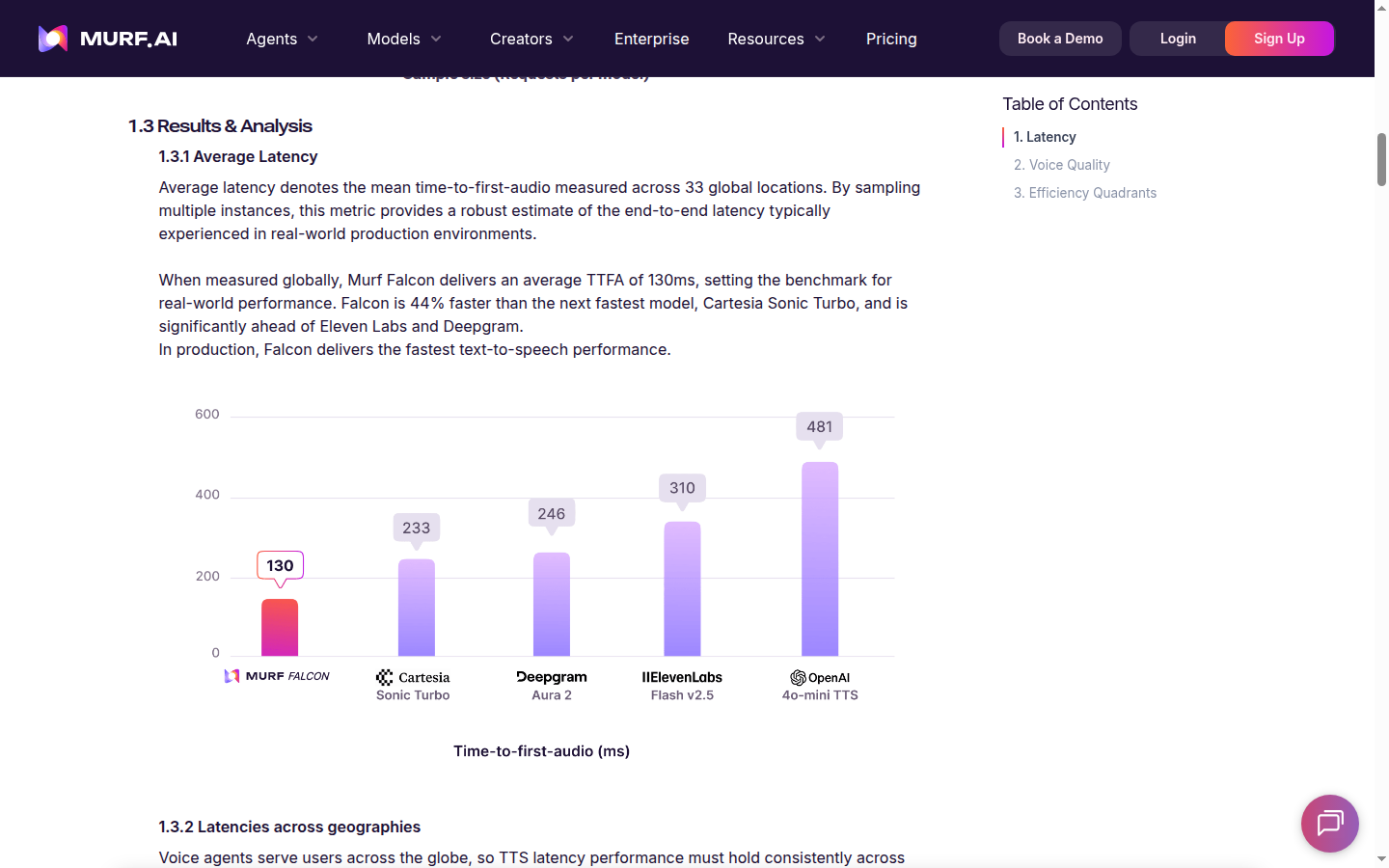Click the ElevenLabs logo under the chart
1389x868 pixels.
(682, 677)
